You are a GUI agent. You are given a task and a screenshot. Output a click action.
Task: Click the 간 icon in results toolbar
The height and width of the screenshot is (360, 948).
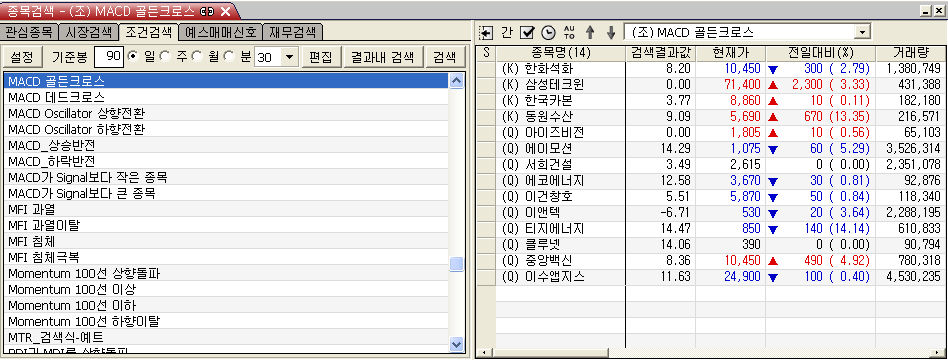point(507,32)
